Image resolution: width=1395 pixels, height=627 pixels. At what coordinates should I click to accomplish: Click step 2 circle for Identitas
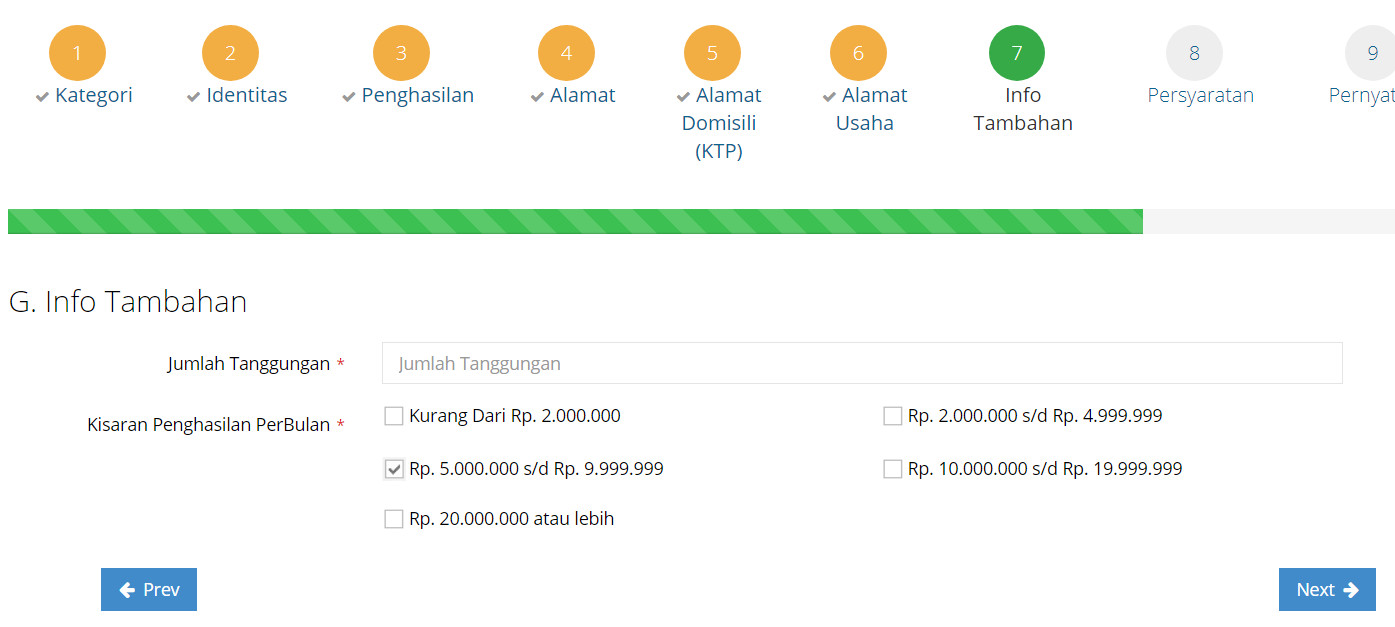[230, 53]
